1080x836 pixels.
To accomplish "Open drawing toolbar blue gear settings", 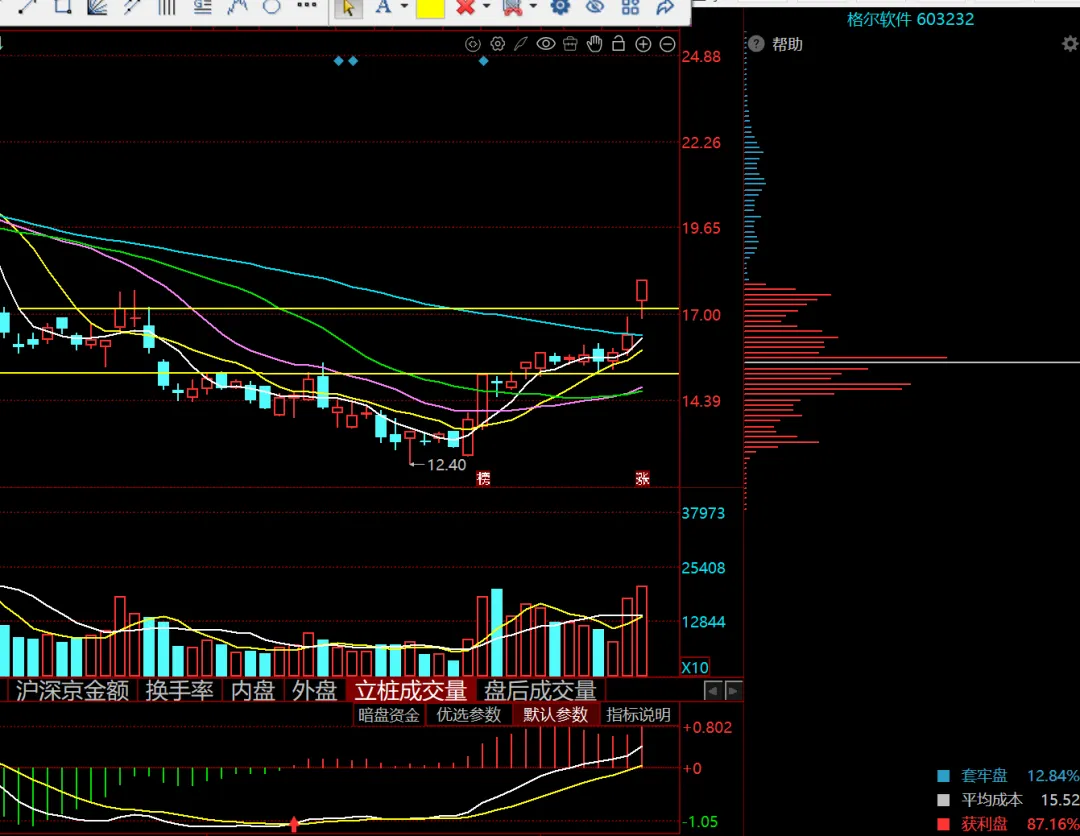I will (x=560, y=7).
